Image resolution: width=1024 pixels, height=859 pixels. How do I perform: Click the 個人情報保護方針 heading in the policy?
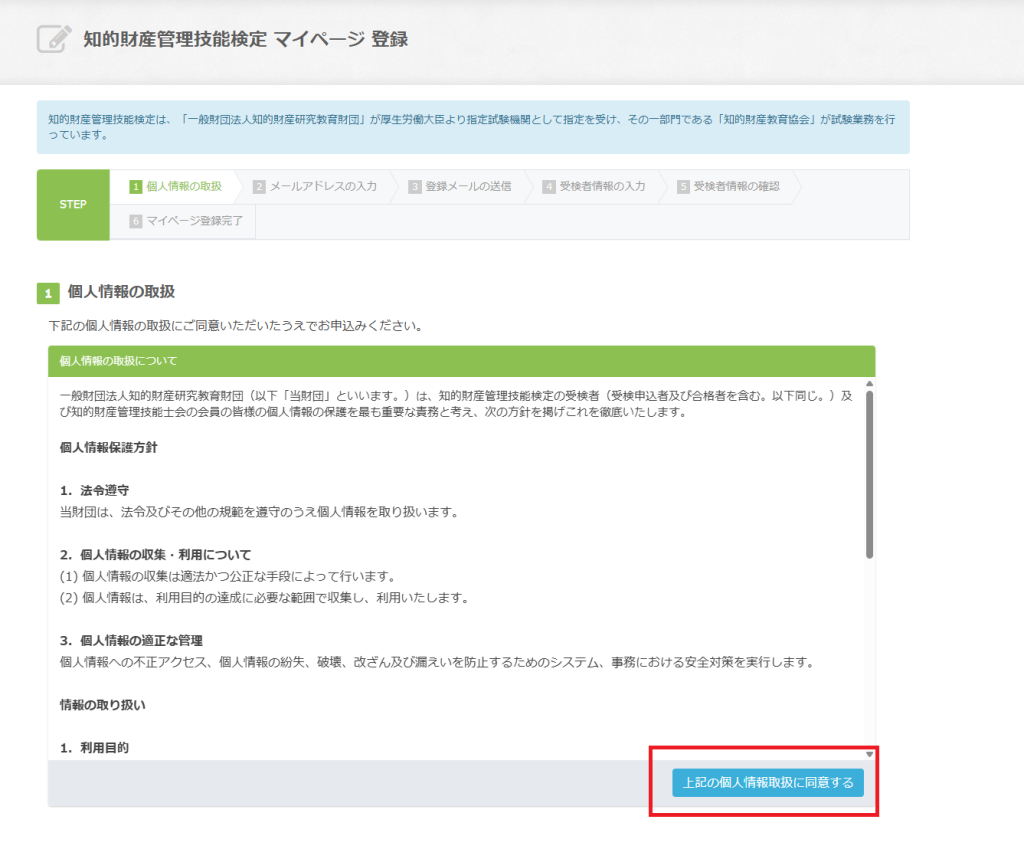(x=108, y=447)
